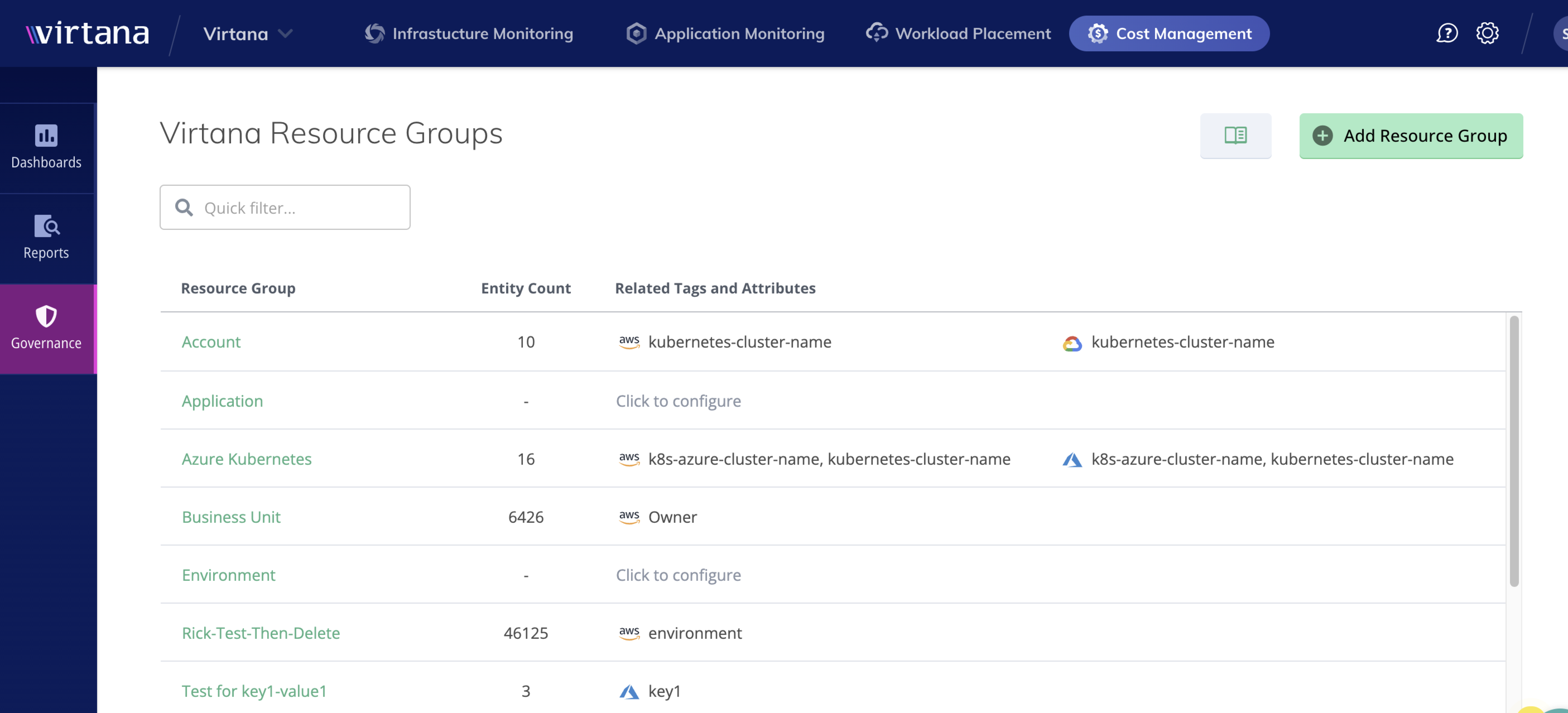Screen dimensions: 1568x713
Task: Open the settings gear icon
Action: pyautogui.click(x=1487, y=33)
